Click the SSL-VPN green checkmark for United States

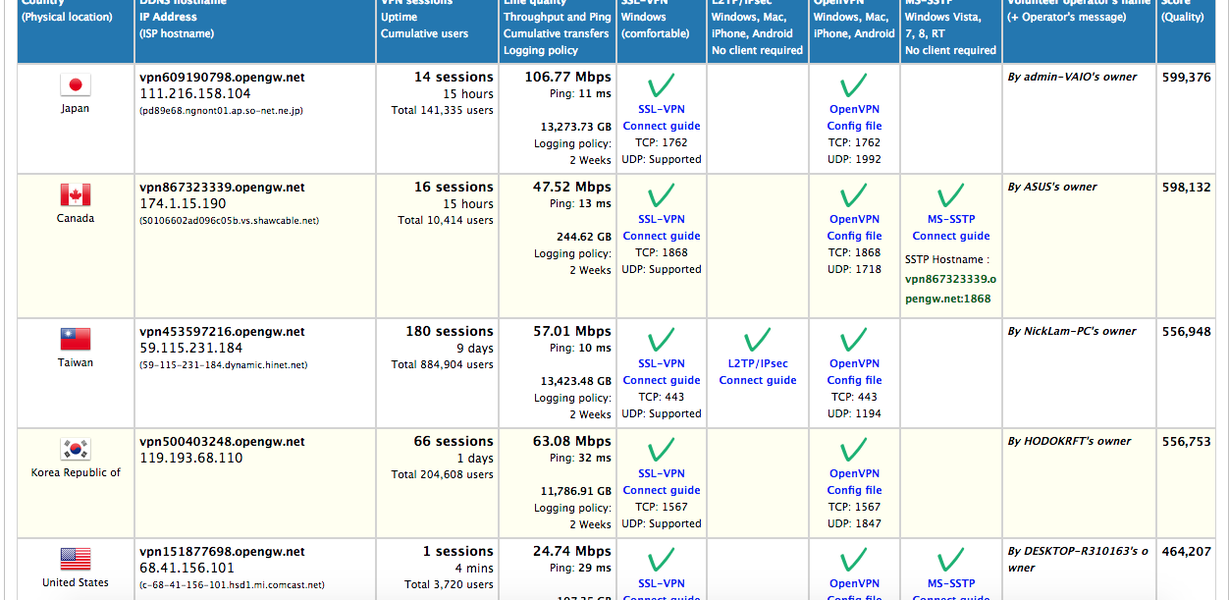(x=661, y=559)
